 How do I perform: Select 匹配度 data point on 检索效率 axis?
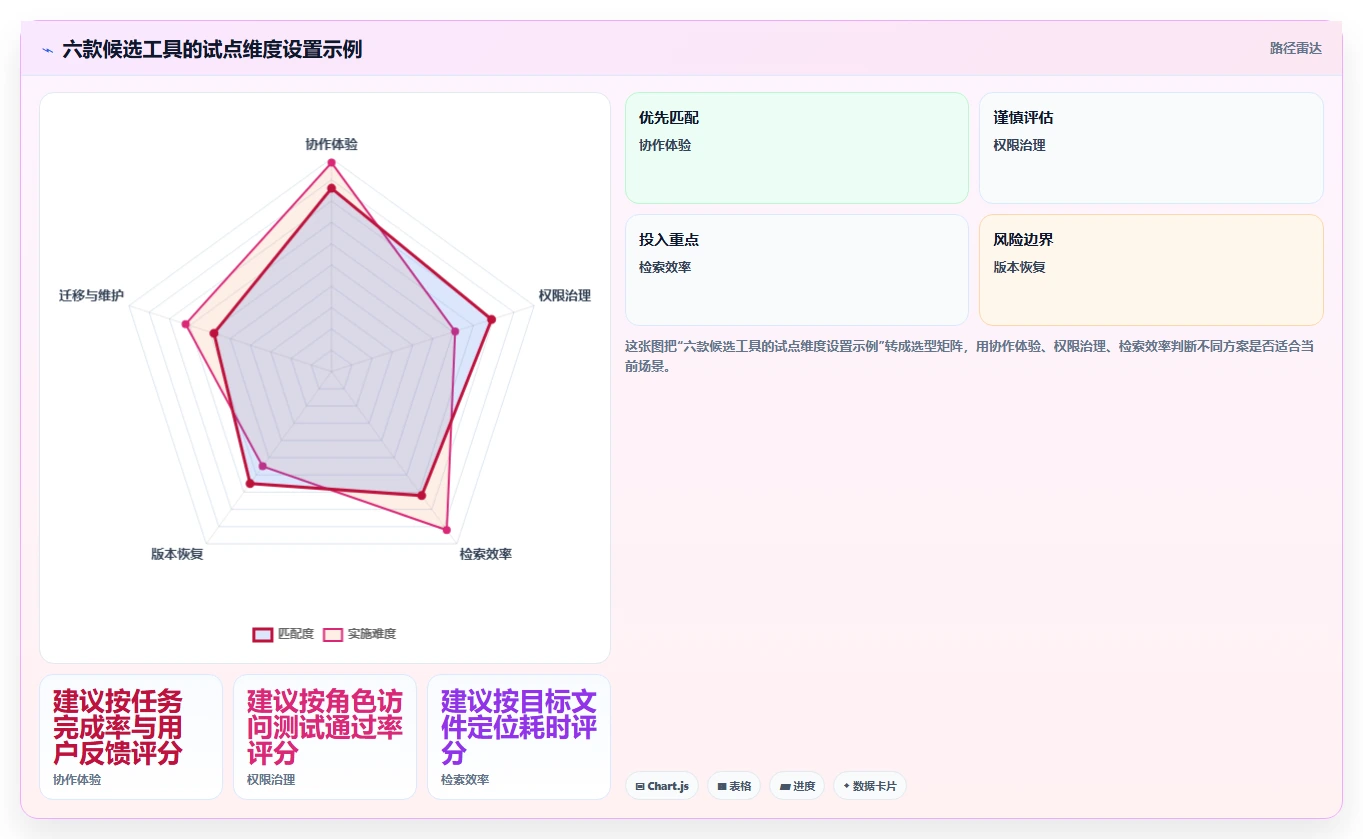point(422,495)
